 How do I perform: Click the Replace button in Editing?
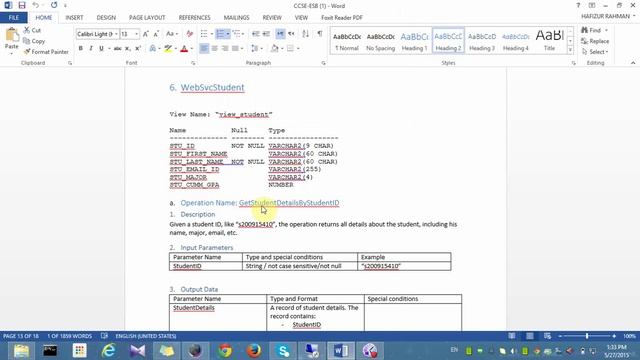[595, 41]
